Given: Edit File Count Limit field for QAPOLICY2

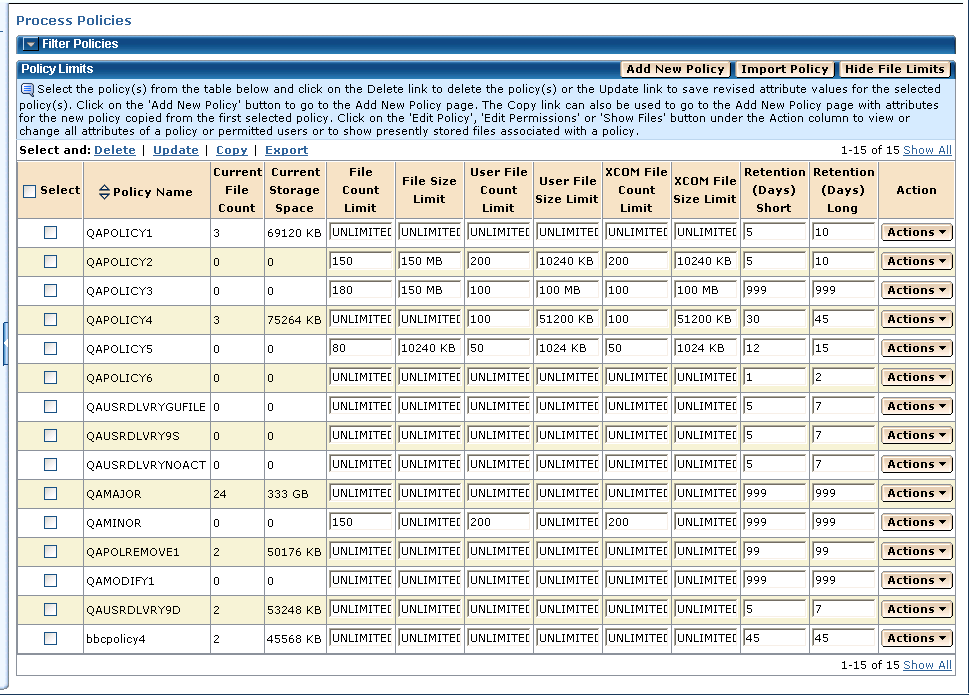Looking at the screenshot, I should coord(361,261).
